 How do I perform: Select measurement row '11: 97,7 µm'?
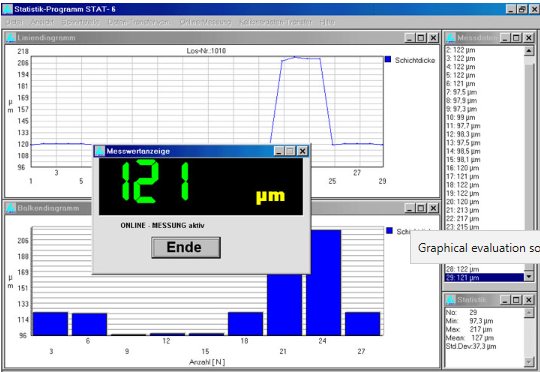pyautogui.click(x=485, y=126)
